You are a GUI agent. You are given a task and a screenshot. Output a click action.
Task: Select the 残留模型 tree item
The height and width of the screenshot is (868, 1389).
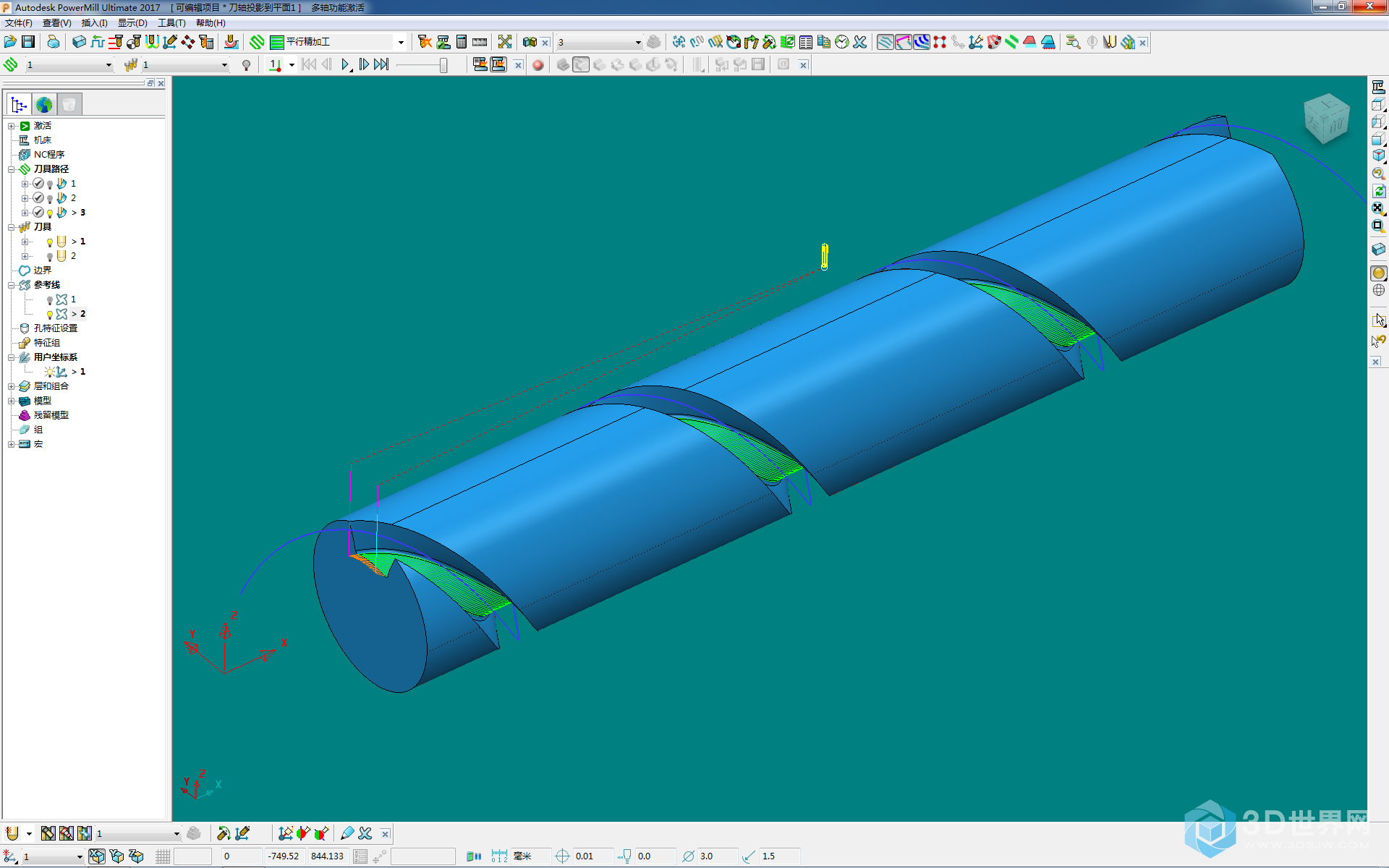[51, 415]
